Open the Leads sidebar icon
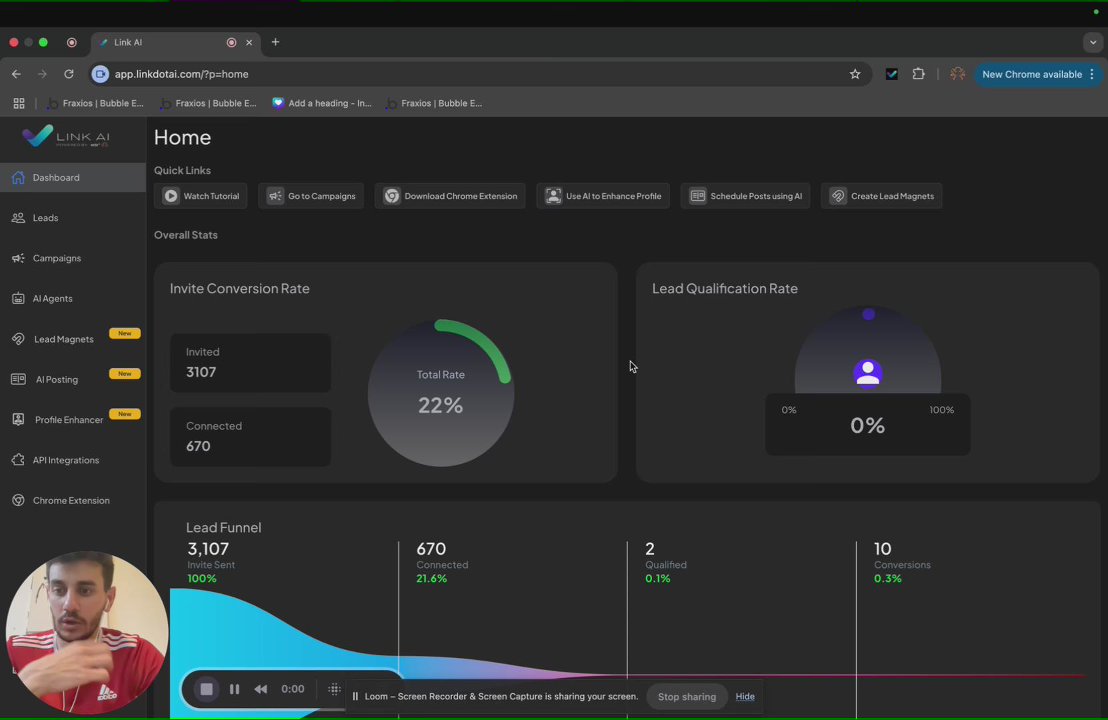 pyautogui.click(x=18, y=218)
